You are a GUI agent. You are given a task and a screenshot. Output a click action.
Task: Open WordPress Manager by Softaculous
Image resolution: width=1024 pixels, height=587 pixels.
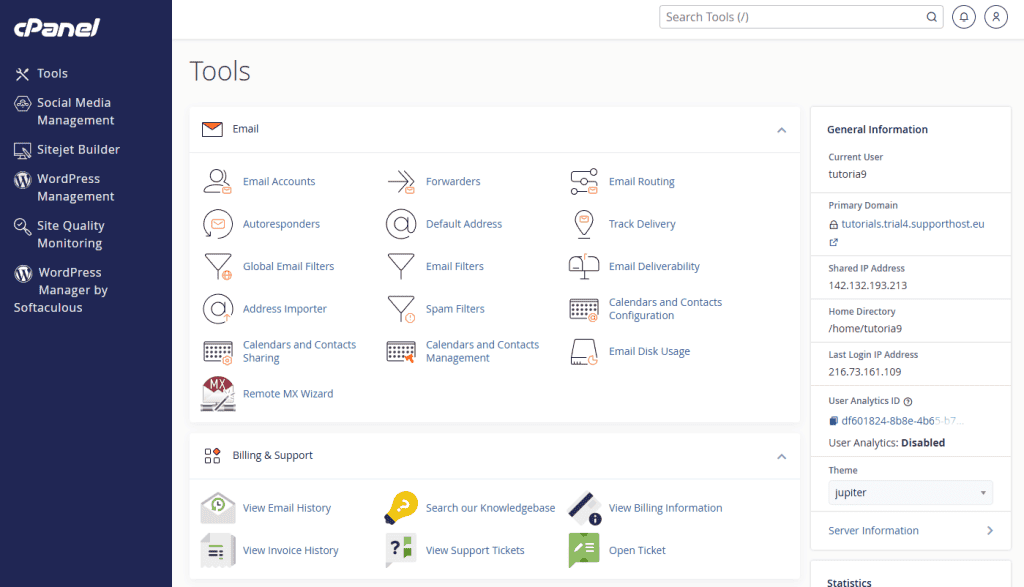(x=61, y=290)
